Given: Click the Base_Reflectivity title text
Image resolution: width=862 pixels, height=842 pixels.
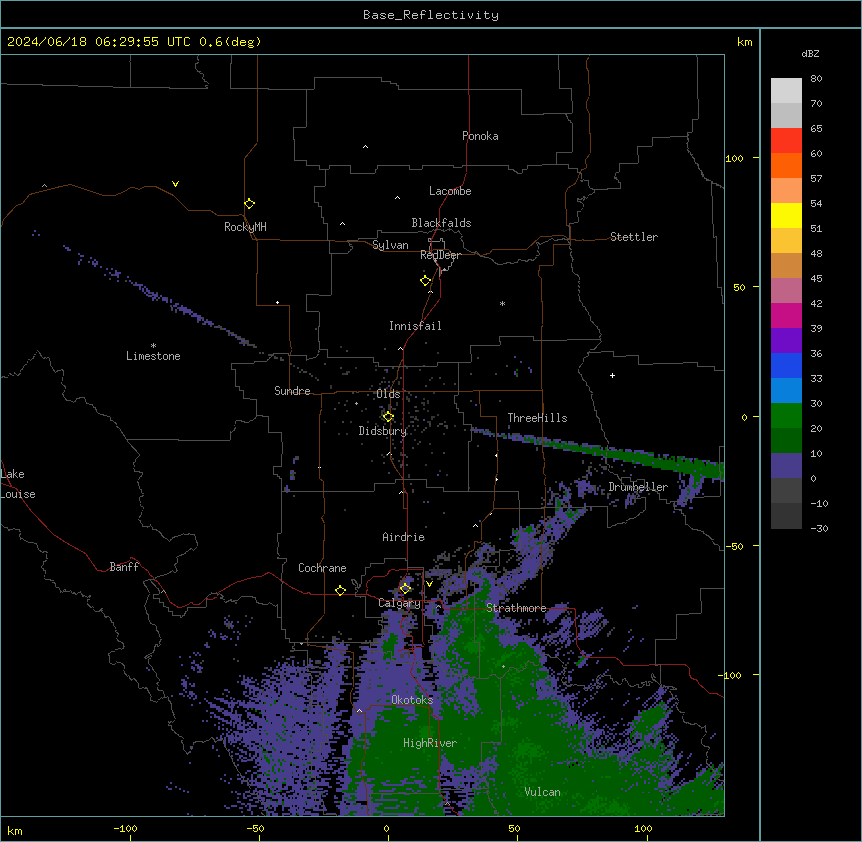Looking at the screenshot, I should 431,15.
